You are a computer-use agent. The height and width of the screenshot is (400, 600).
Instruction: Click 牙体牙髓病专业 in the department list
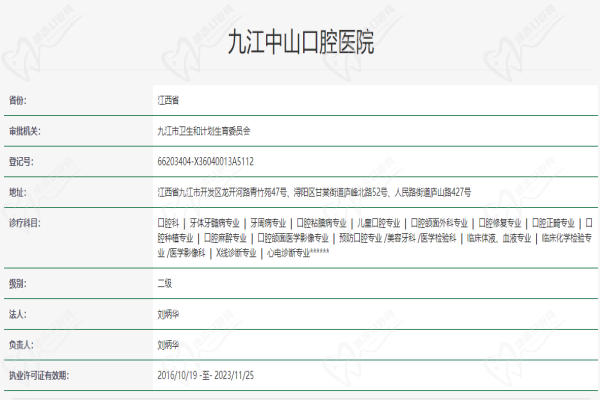tap(214, 223)
